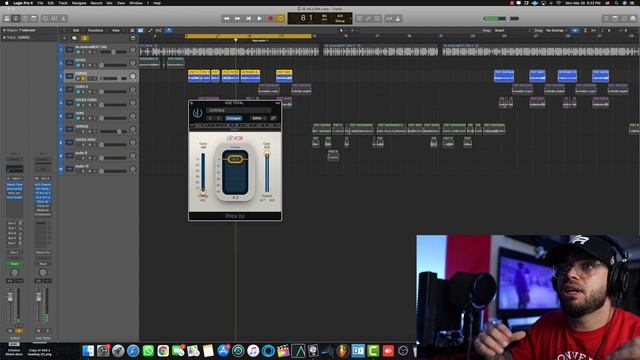
Task: Open Mix menu in the menu bar
Action: (109, 3)
